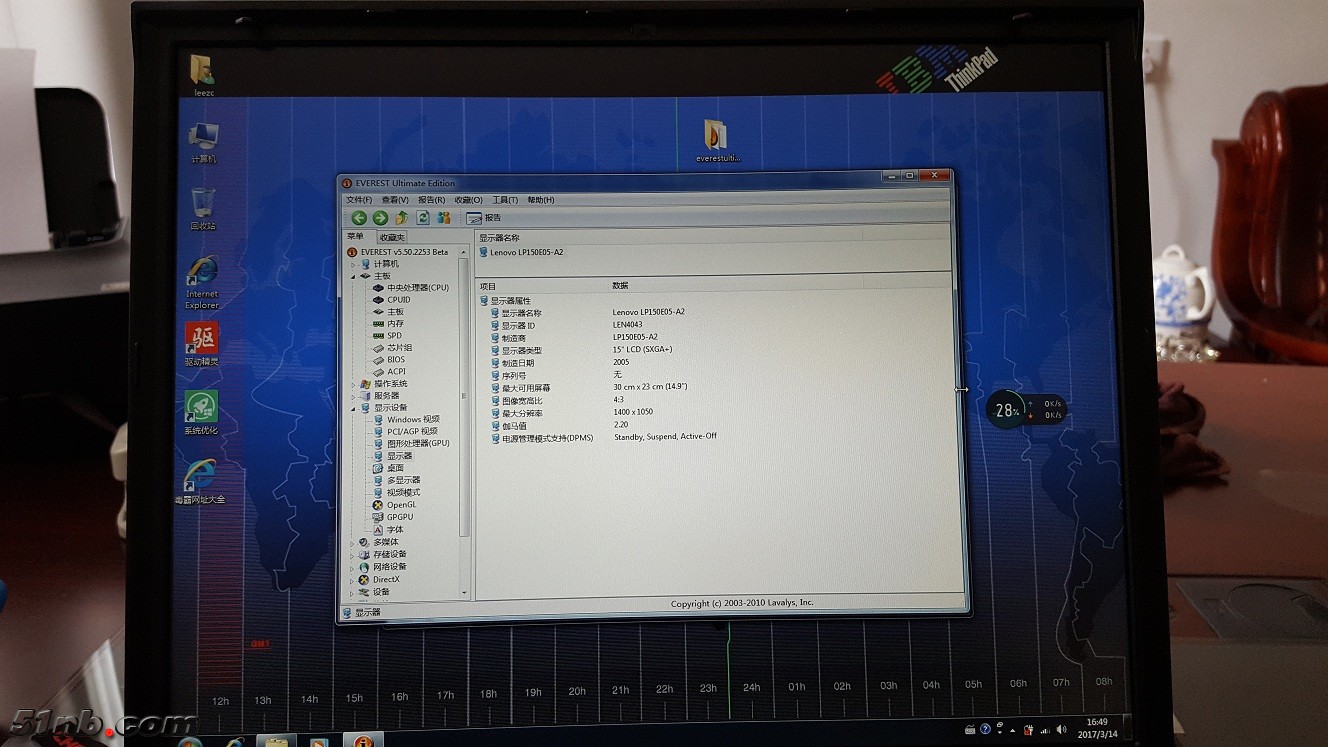Open the 驱动精灵 desktop shortcut
The image size is (1328, 747).
pyautogui.click(x=204, y=339)
